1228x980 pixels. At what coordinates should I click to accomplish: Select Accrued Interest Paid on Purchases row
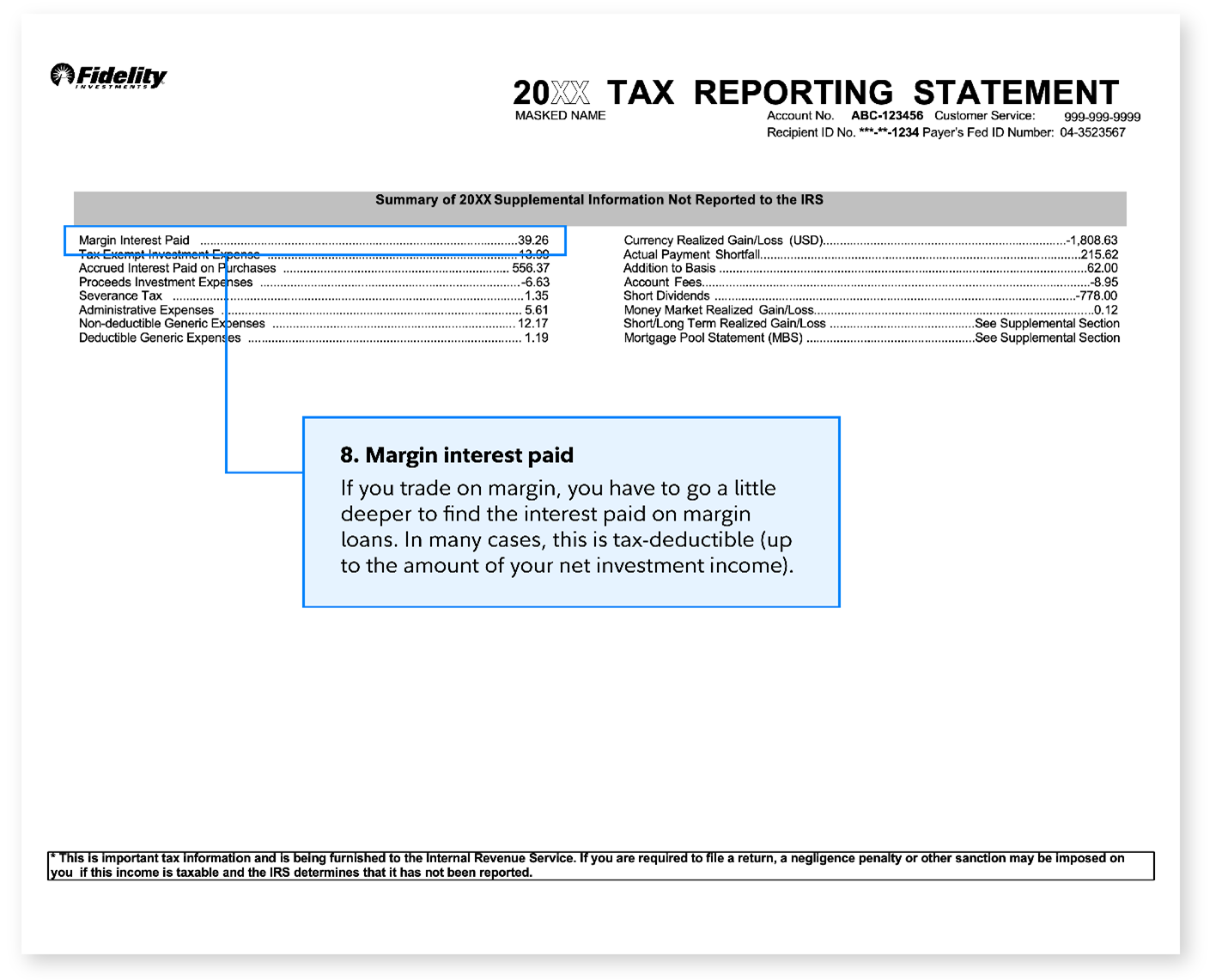tap(177, 268)
